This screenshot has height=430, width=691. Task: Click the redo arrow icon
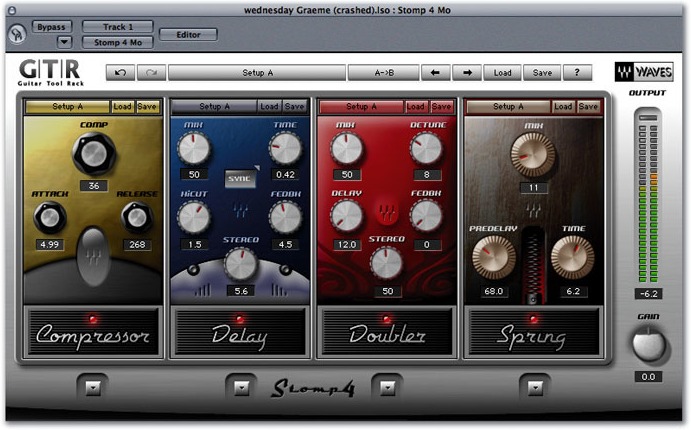[151, 73]
